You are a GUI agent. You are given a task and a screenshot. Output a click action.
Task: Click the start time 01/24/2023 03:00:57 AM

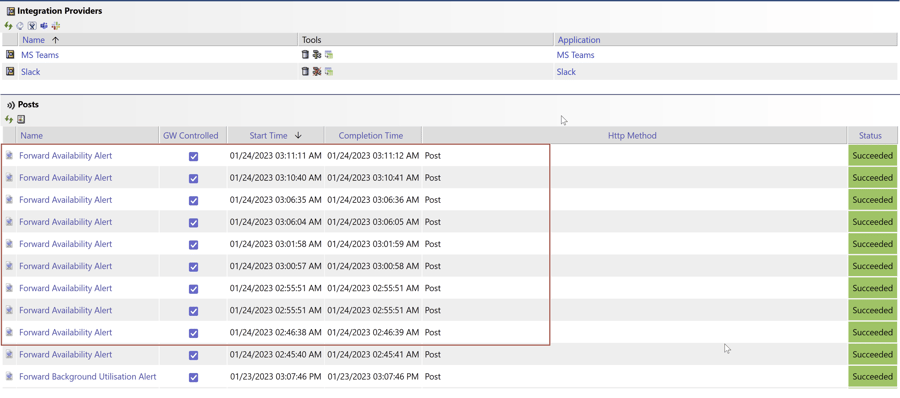click(276, 266)
